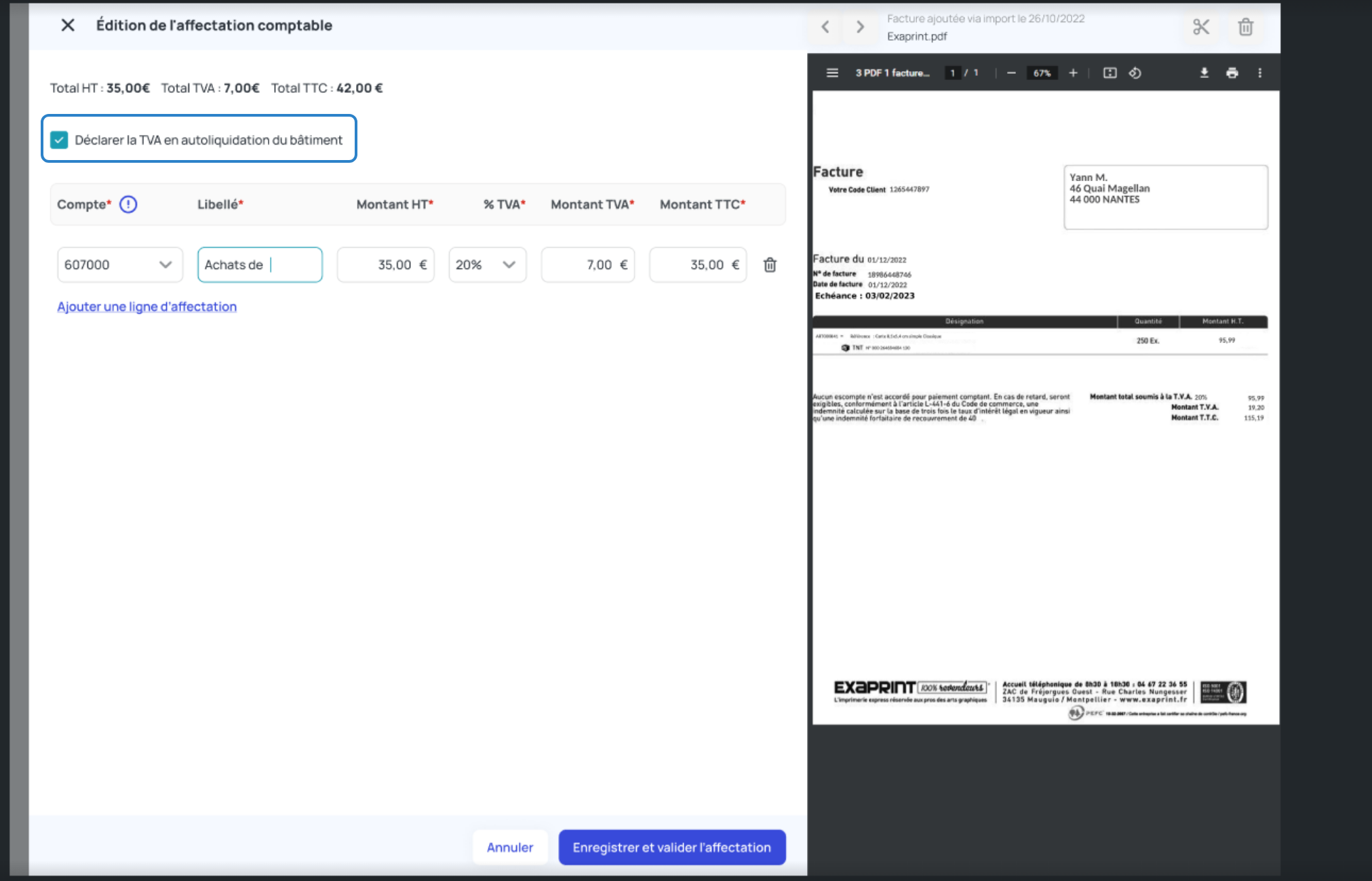Delete the 607000 allocation line
This screenshot has width=1372, height=881.
(x=770, y=265)
